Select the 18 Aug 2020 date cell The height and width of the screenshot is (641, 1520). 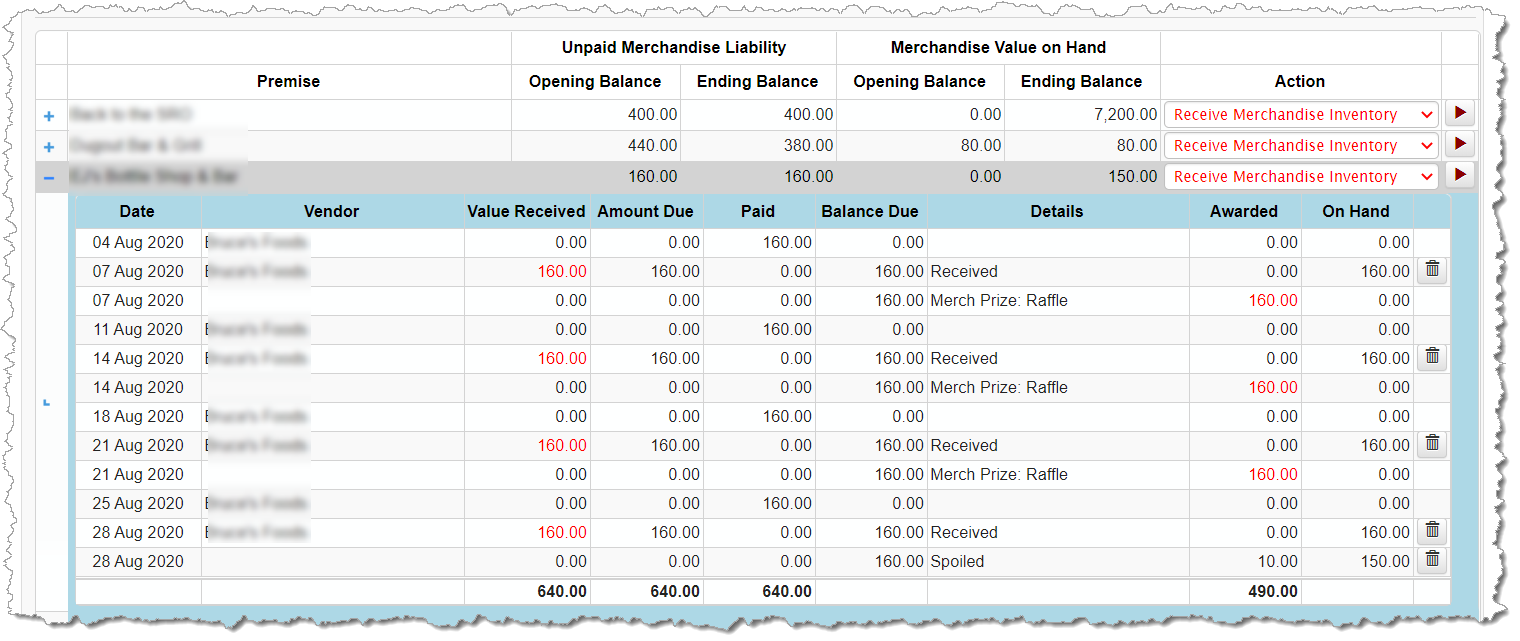[x=138, y=416]
